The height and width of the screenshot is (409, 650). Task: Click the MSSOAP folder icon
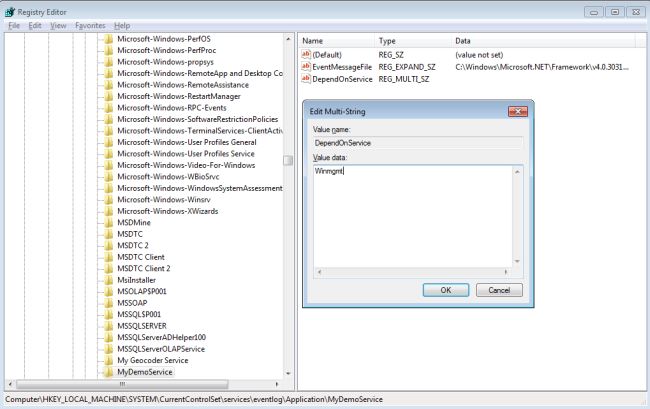coord(109,303)
